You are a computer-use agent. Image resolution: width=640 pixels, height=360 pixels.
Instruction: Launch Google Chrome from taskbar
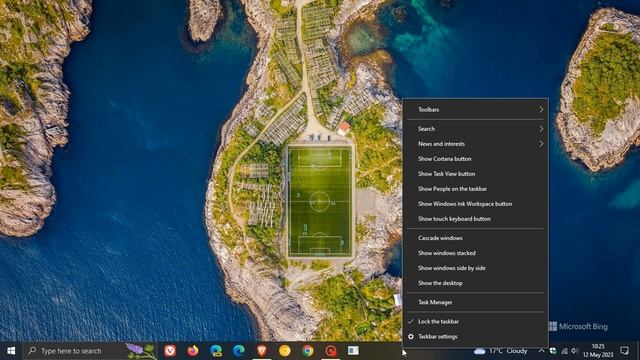pos(308,351)
